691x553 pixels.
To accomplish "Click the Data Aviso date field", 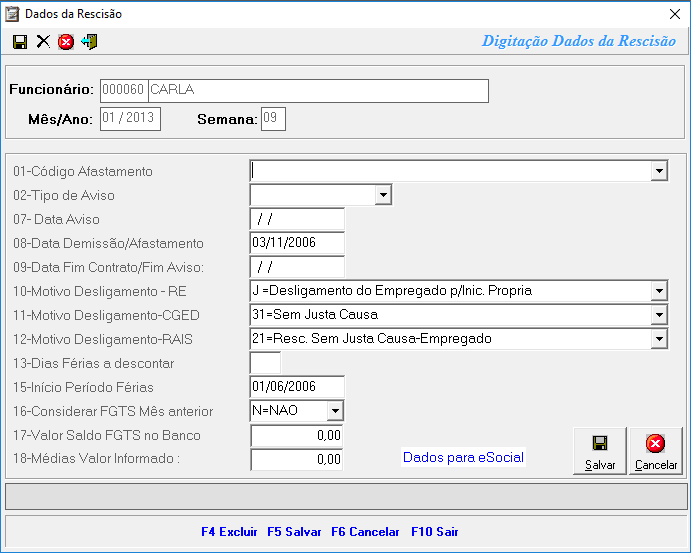I will coord(297,219).
